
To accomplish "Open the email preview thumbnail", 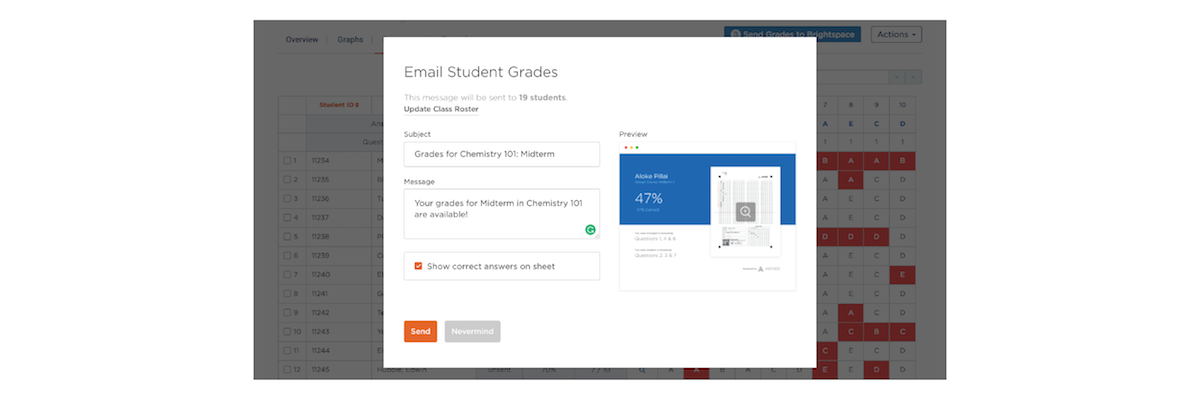I will click(707, 215).
